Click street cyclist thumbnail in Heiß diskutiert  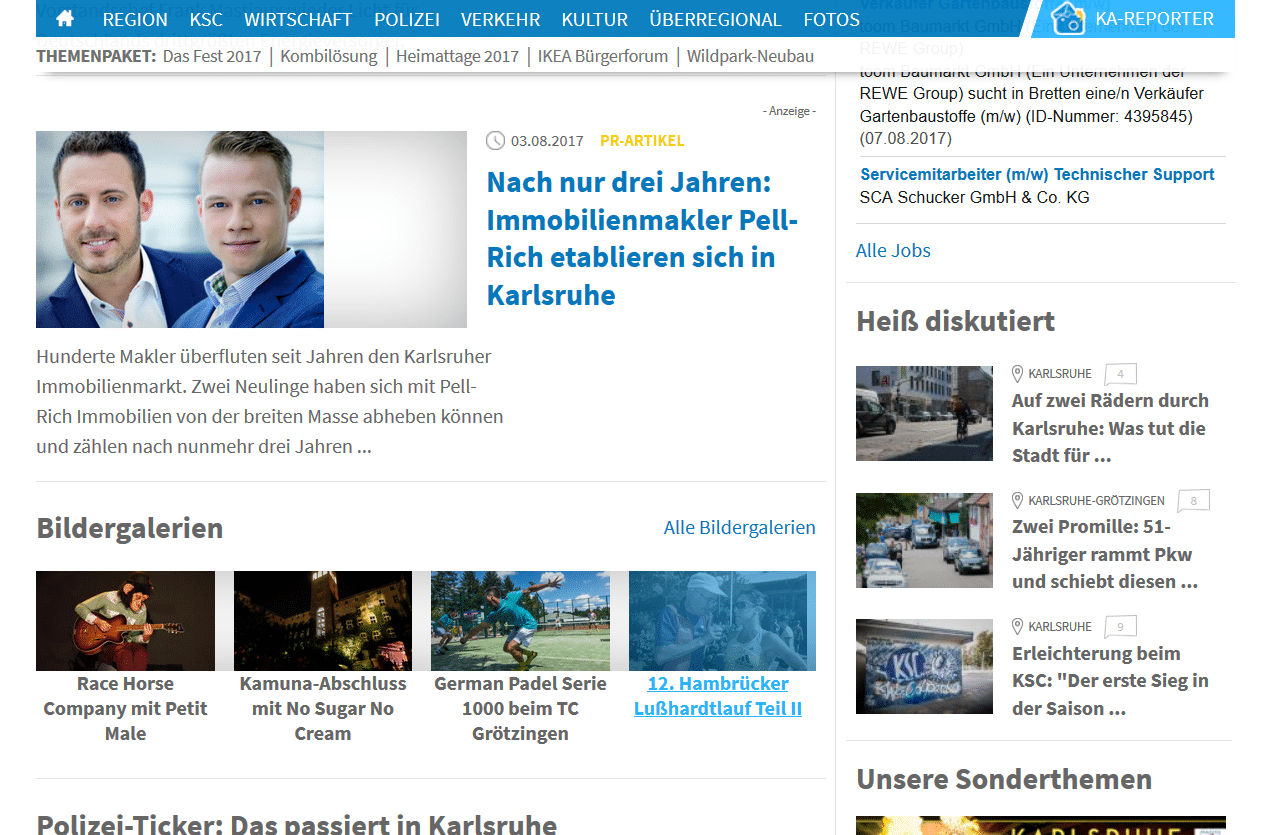(924, 413)
